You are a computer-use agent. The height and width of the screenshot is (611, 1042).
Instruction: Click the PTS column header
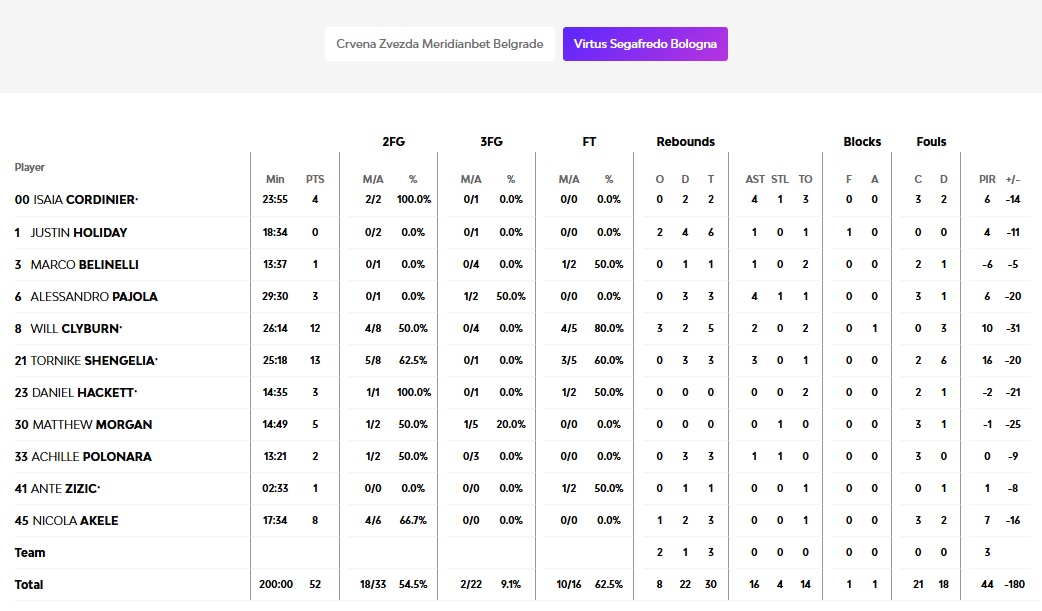pos(315,179)
